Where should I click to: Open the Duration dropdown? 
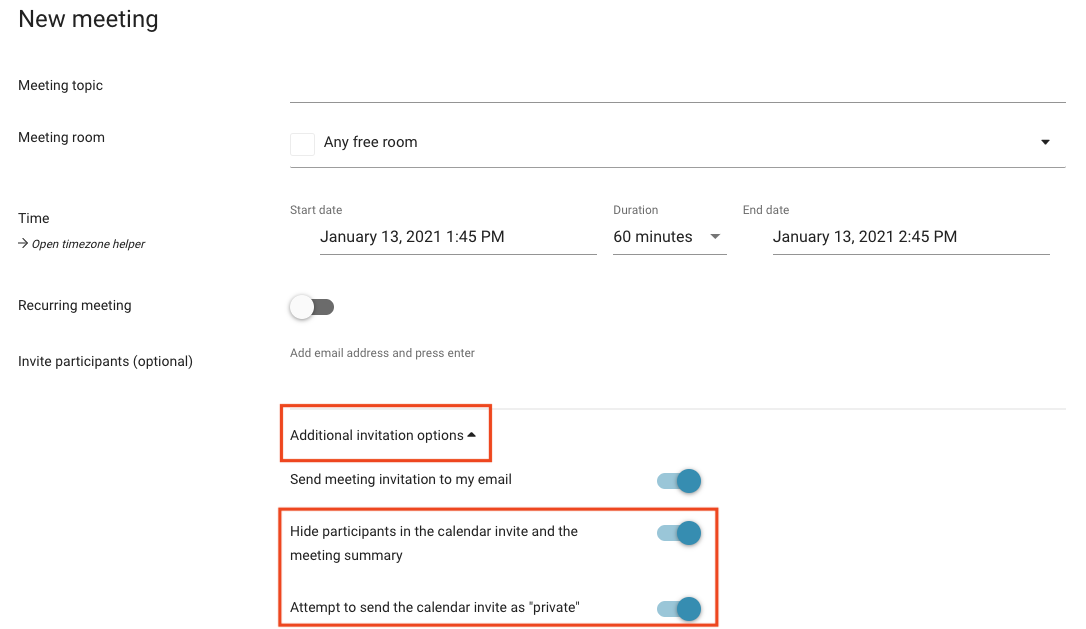click(669, 237)
